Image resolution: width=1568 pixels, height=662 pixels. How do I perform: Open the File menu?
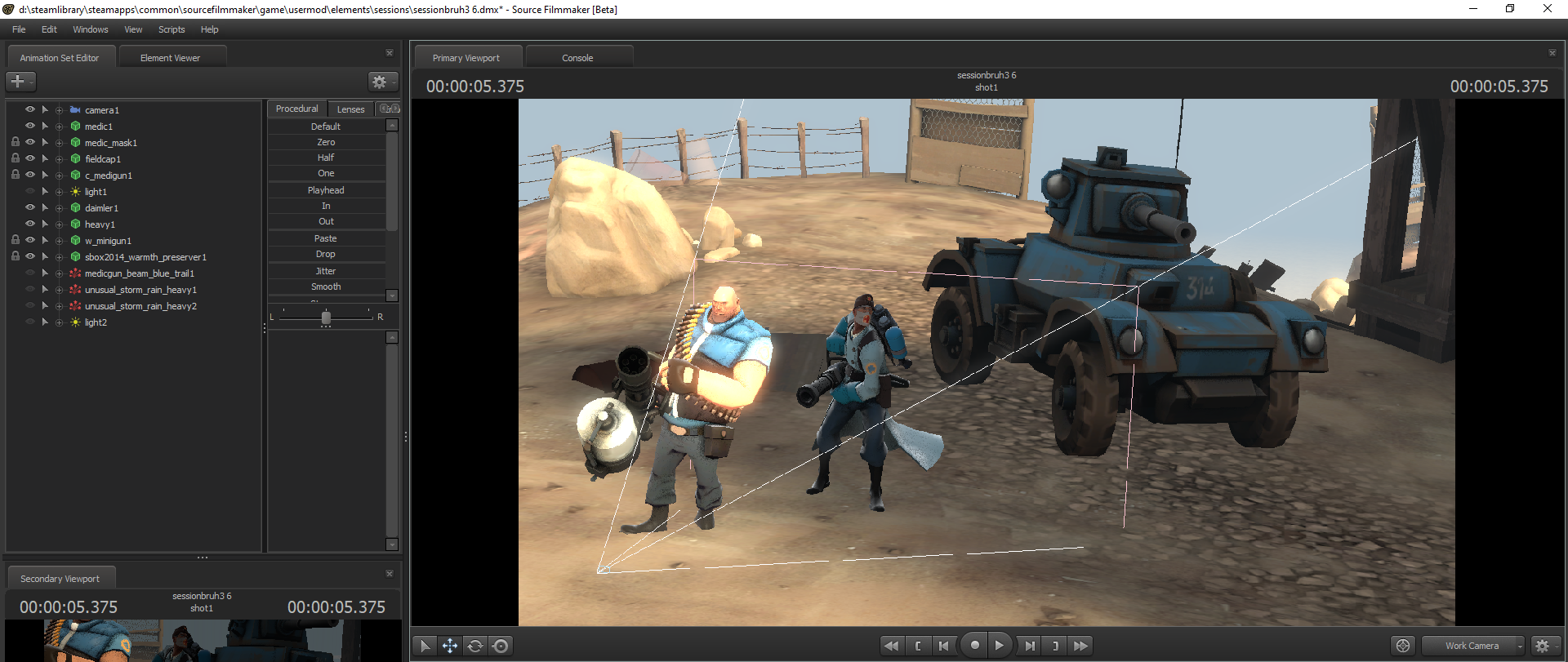tap(19, 29)
